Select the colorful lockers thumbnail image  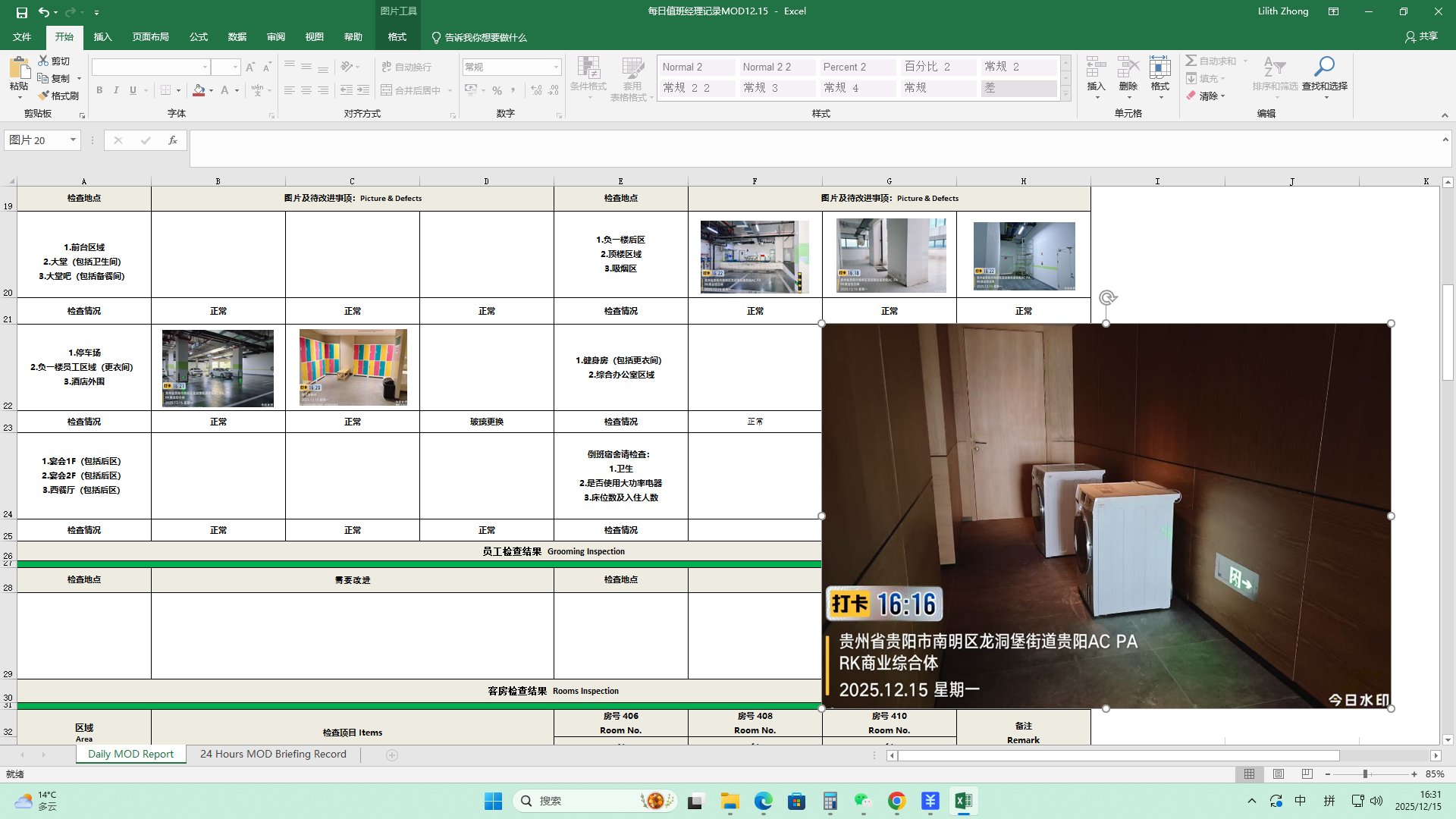(x=353, y=367)
